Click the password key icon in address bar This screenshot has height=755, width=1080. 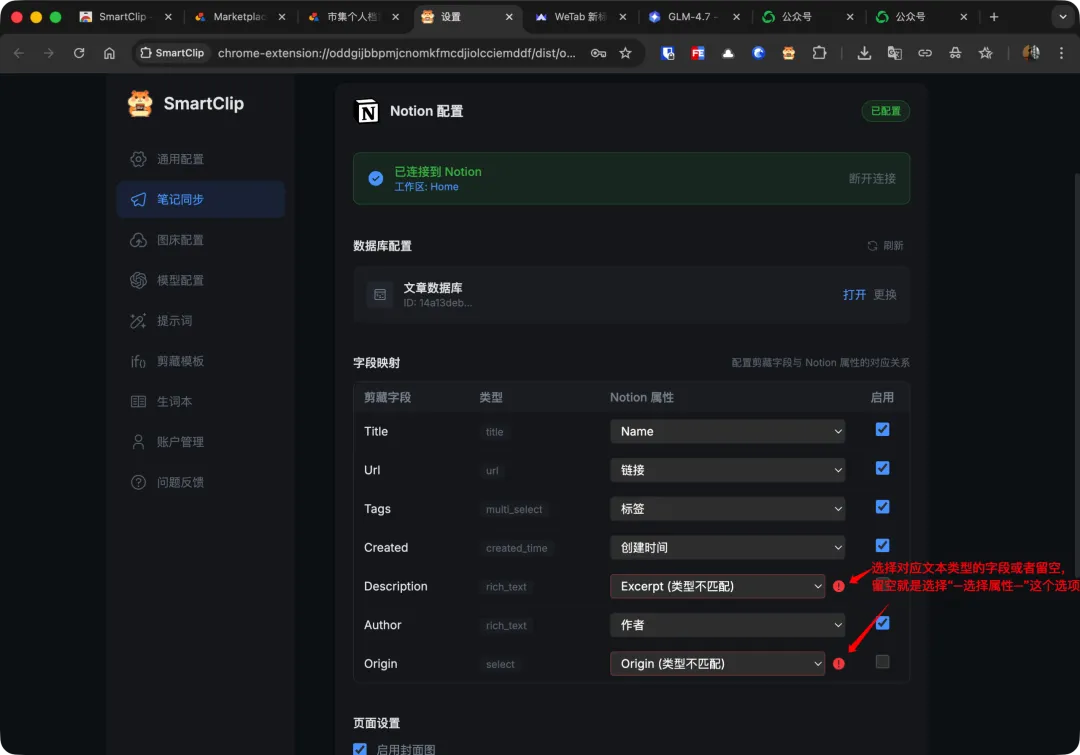(x=598, y=53)
